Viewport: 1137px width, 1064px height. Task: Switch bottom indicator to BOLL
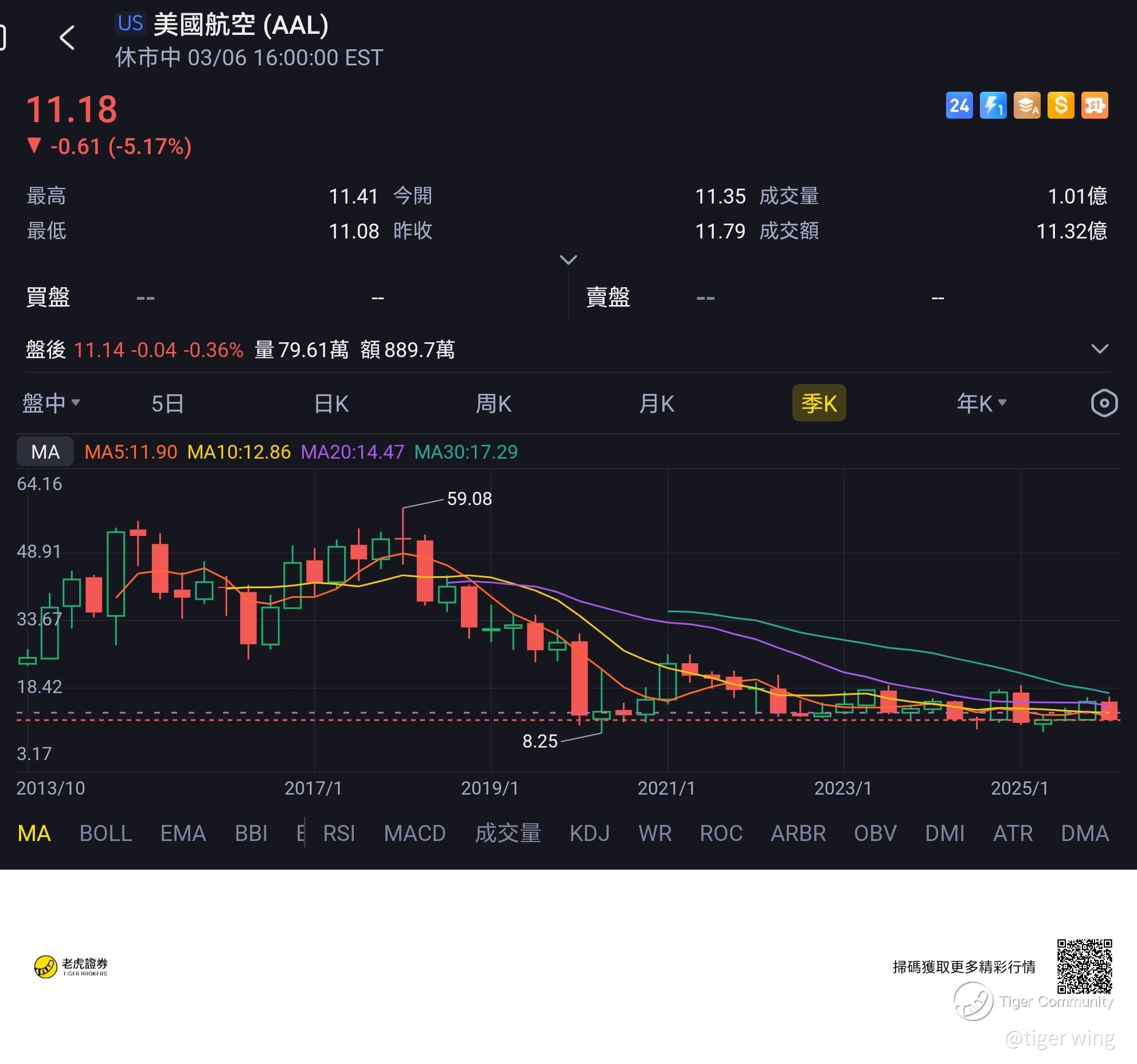pos(106,833)
